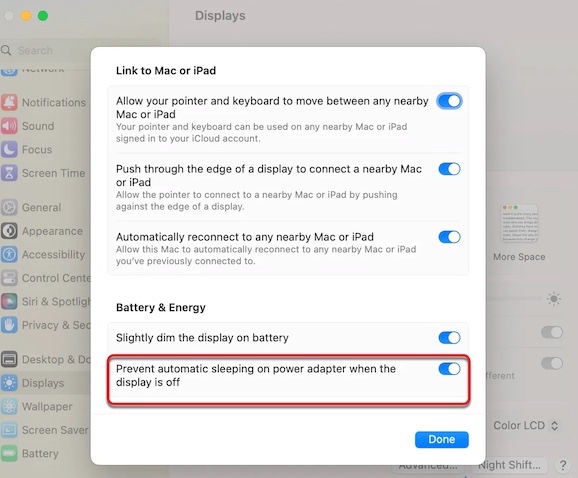578x478 pixels.
Task: Open the Focus moon icon
Action: [x=9, y=150]
